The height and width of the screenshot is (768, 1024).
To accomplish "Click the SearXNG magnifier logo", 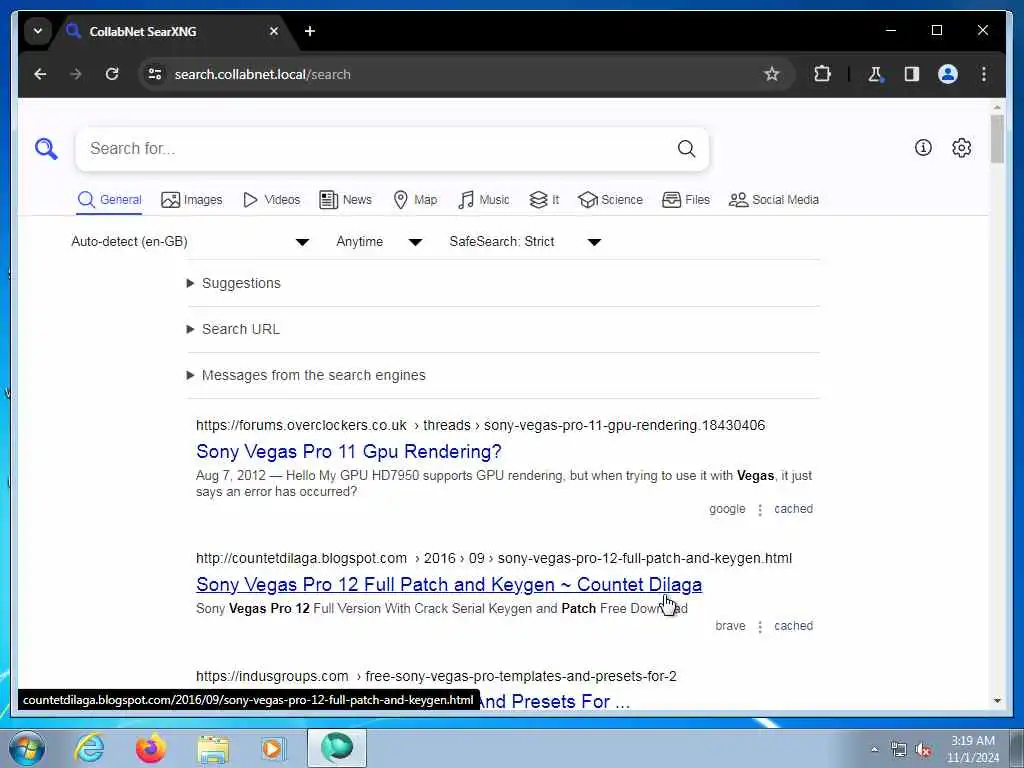I will point(46,149).
